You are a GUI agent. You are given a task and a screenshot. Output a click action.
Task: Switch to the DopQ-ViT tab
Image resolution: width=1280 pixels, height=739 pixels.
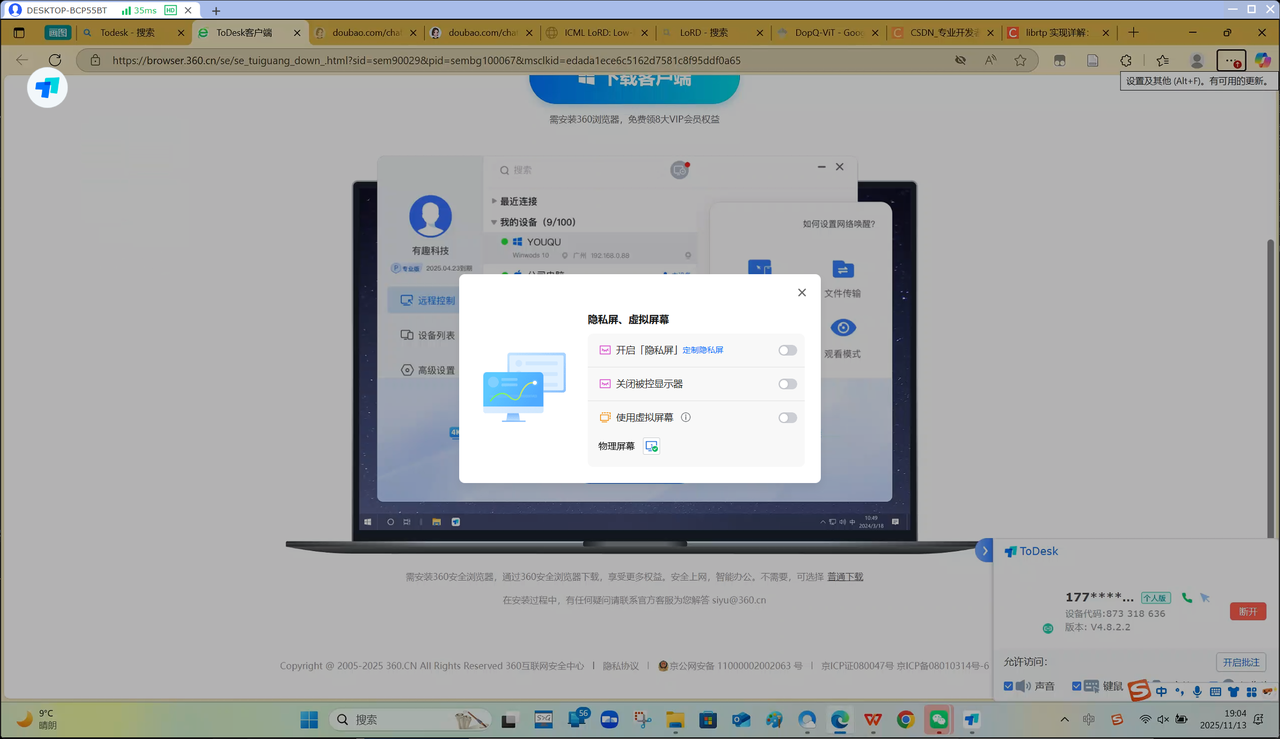[x=829, y=32]
